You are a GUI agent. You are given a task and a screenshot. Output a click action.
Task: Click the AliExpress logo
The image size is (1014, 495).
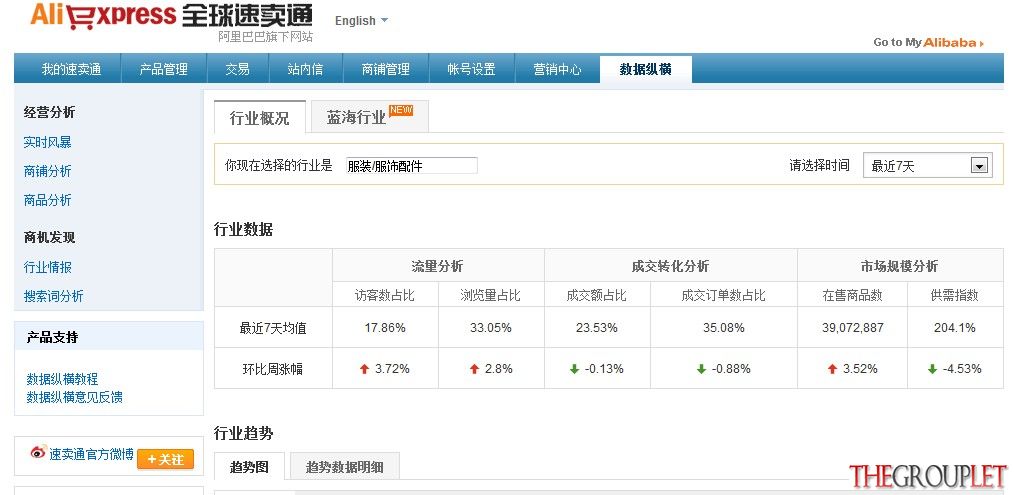click(x=171, y=21)
